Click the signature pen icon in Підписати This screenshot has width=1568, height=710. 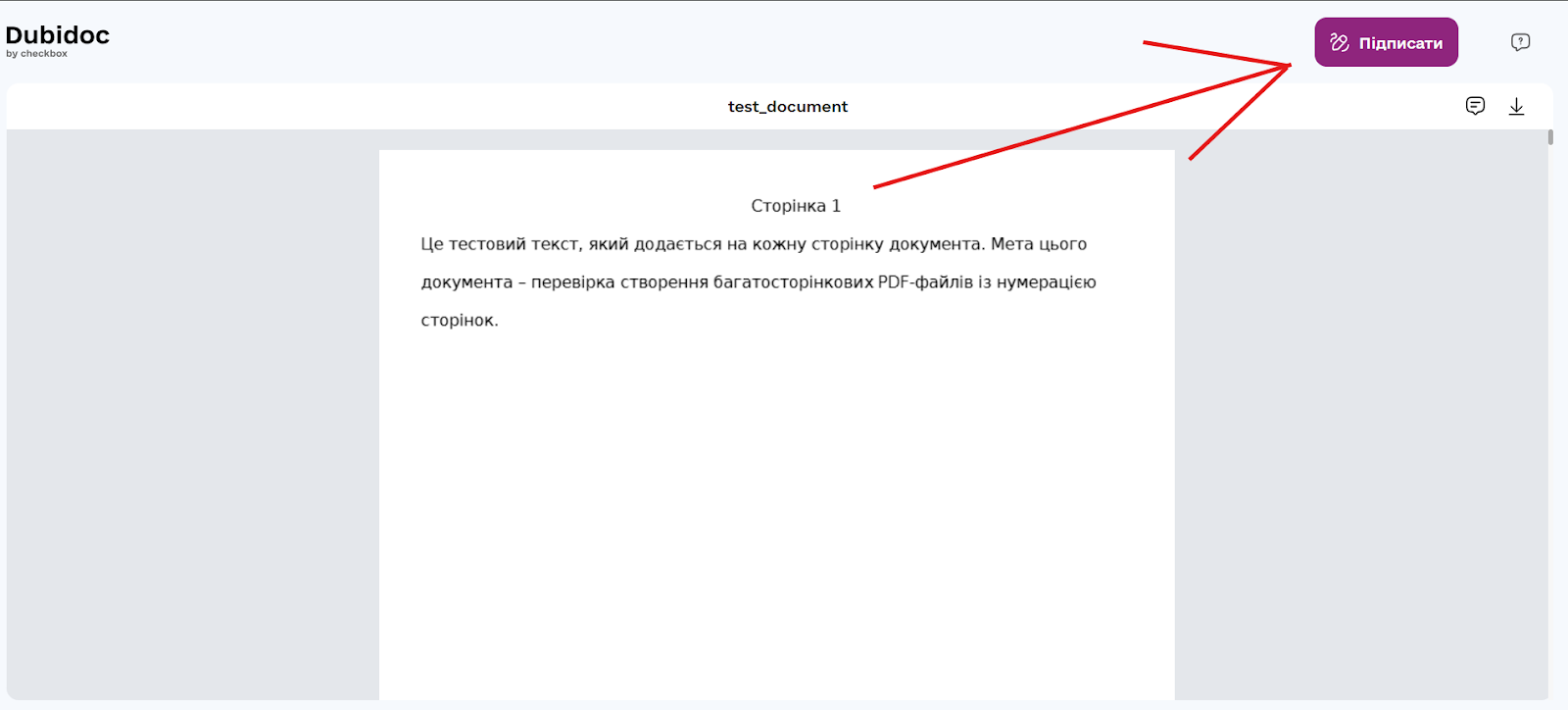[1339, 42]
